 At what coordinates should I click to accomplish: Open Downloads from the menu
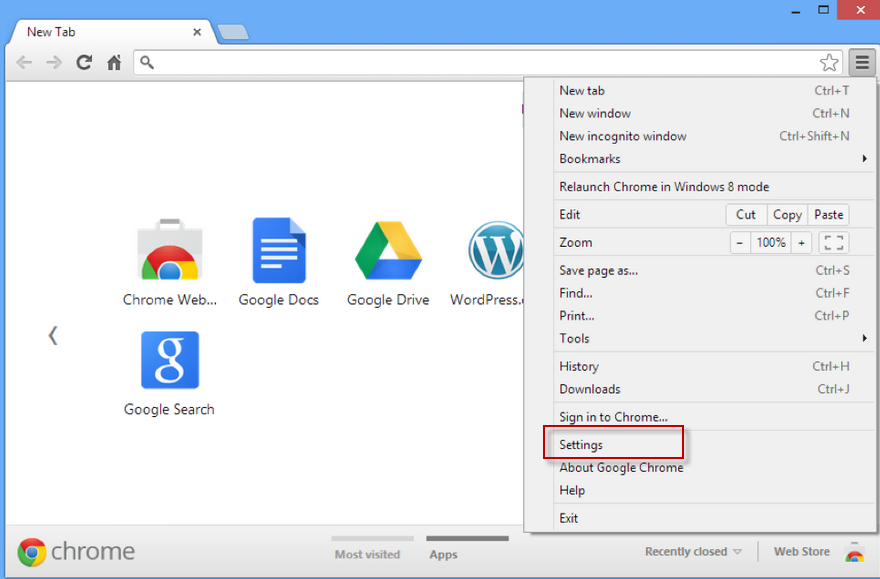tap(713, 389)
